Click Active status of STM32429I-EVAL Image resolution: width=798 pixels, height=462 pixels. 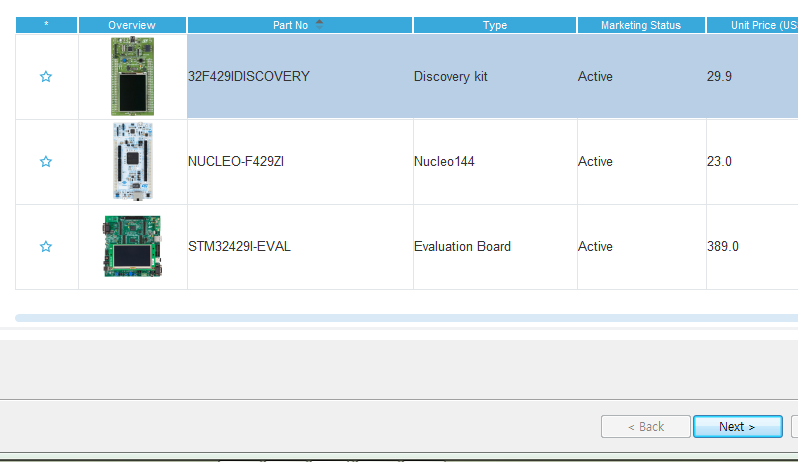coord(595,246)
